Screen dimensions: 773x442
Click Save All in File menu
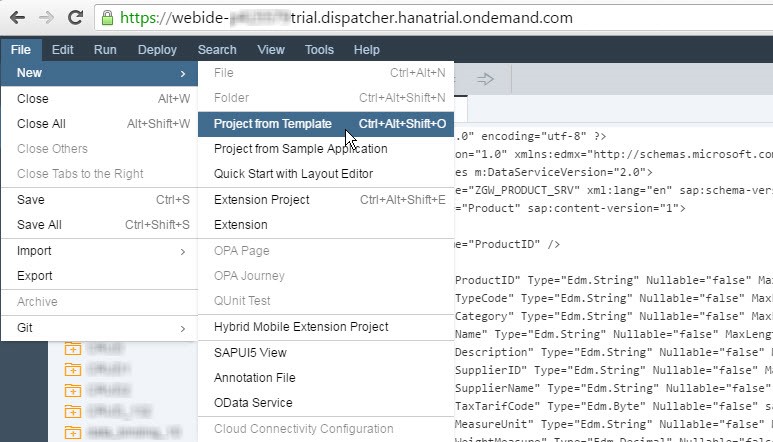point(39,225)
